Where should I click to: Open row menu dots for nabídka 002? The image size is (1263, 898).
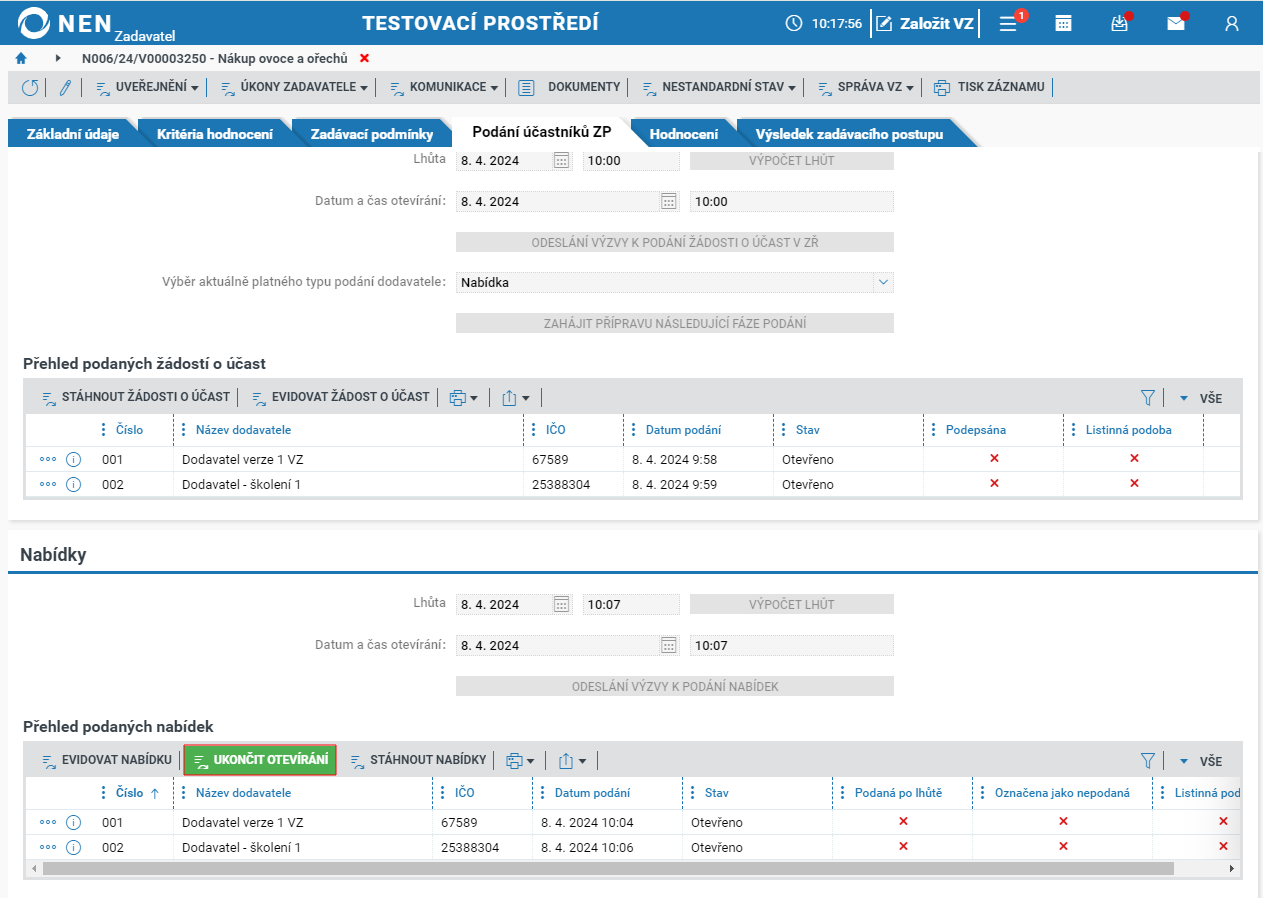(x=48, y=847)
